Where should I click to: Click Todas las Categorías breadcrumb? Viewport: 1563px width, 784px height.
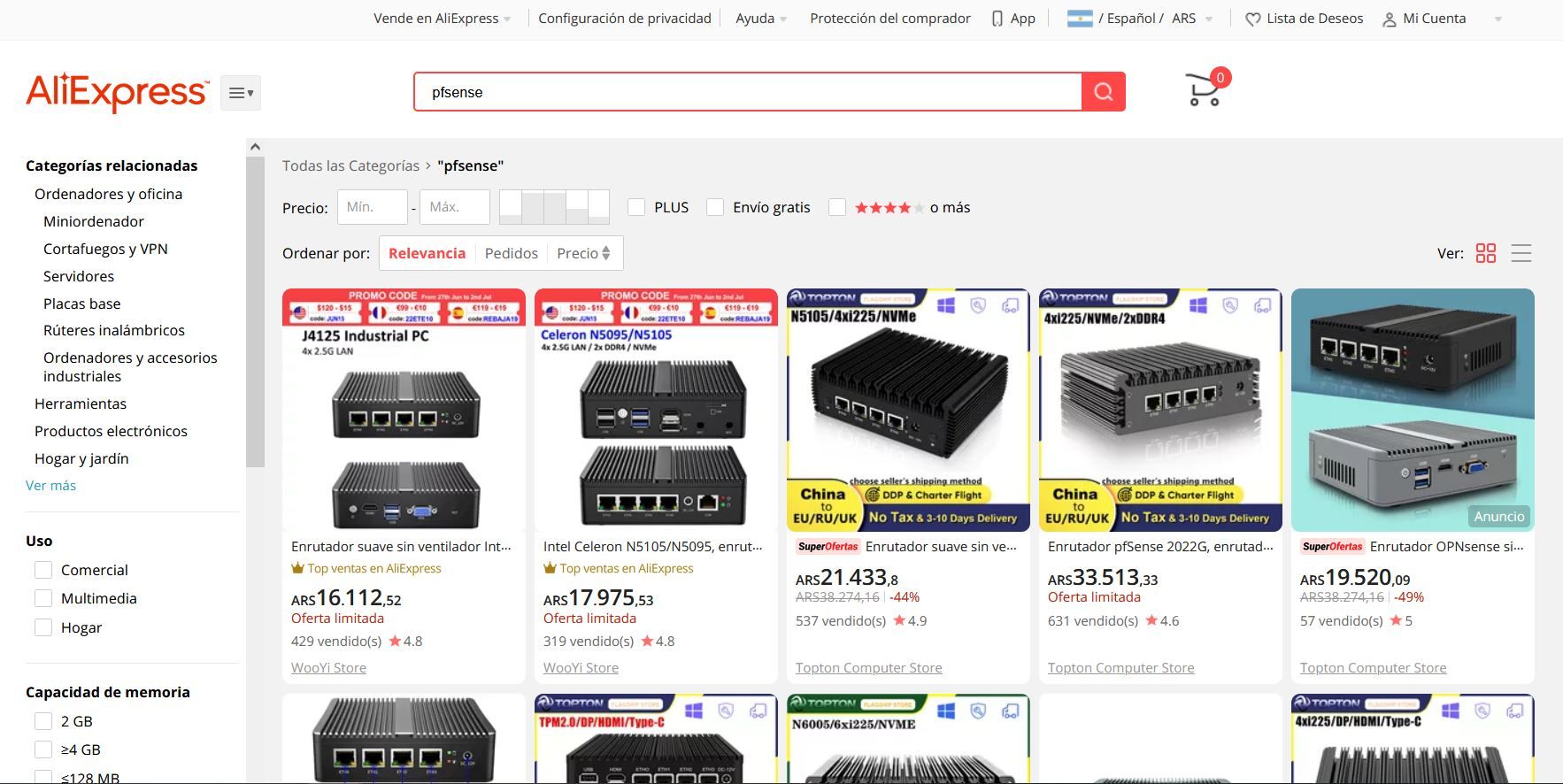(350, 165)
